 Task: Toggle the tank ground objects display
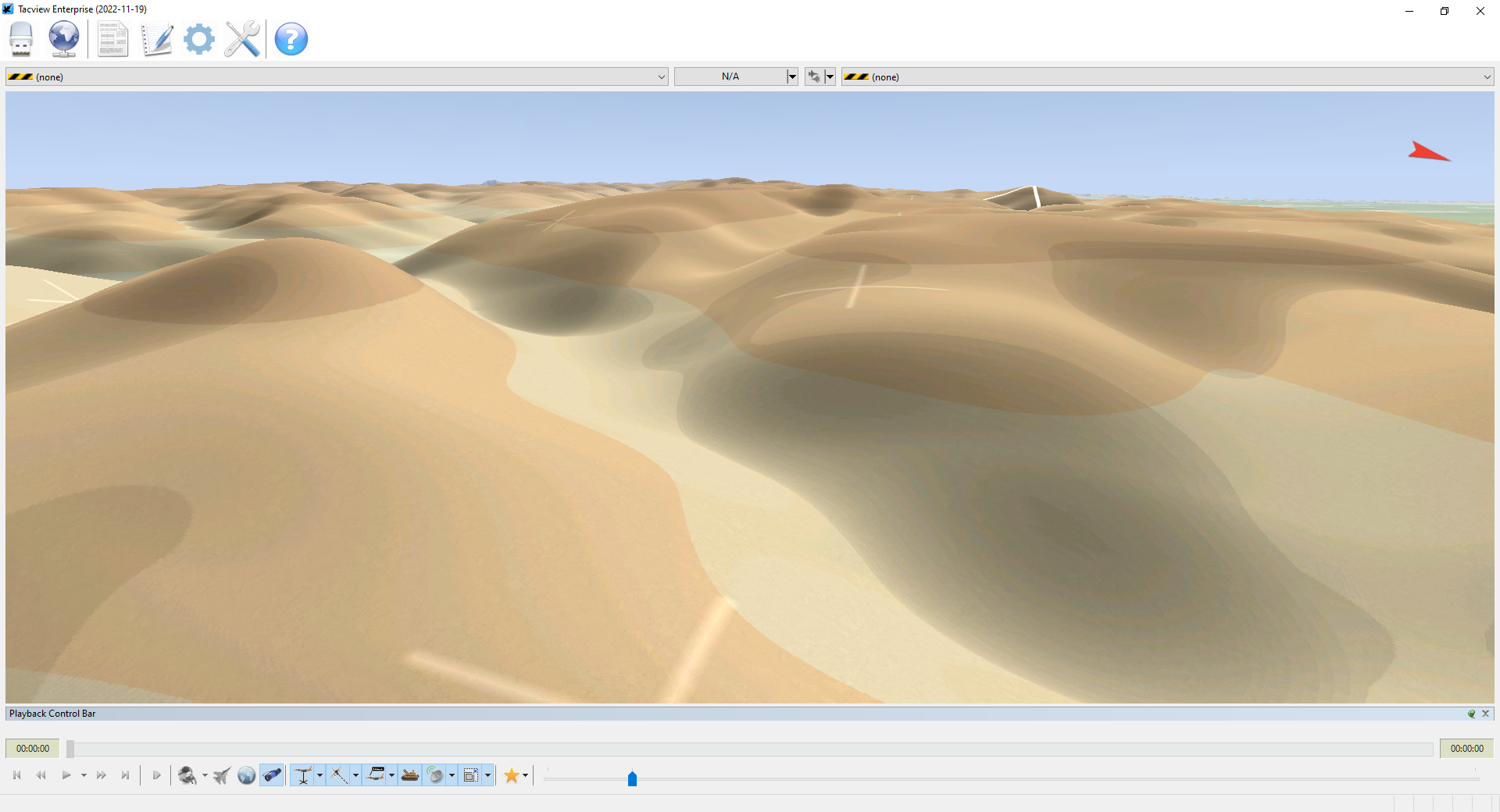coord(410,775)
